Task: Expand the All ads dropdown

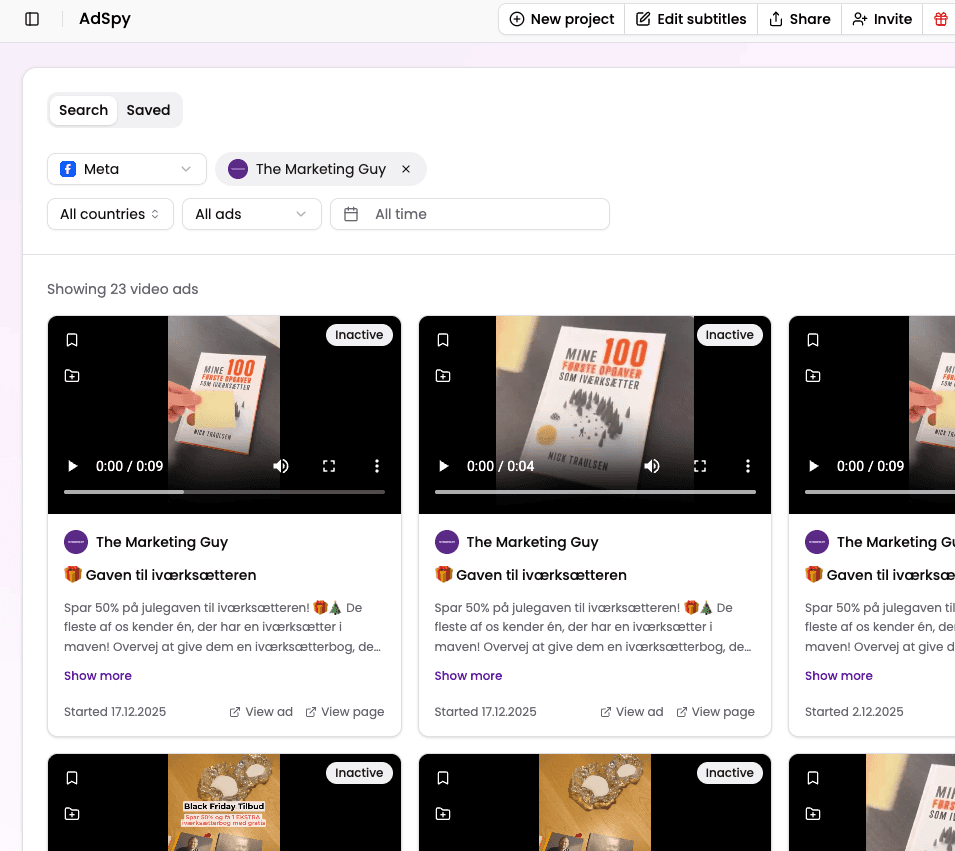Action: pyautogui.click(x=252, y=214)
